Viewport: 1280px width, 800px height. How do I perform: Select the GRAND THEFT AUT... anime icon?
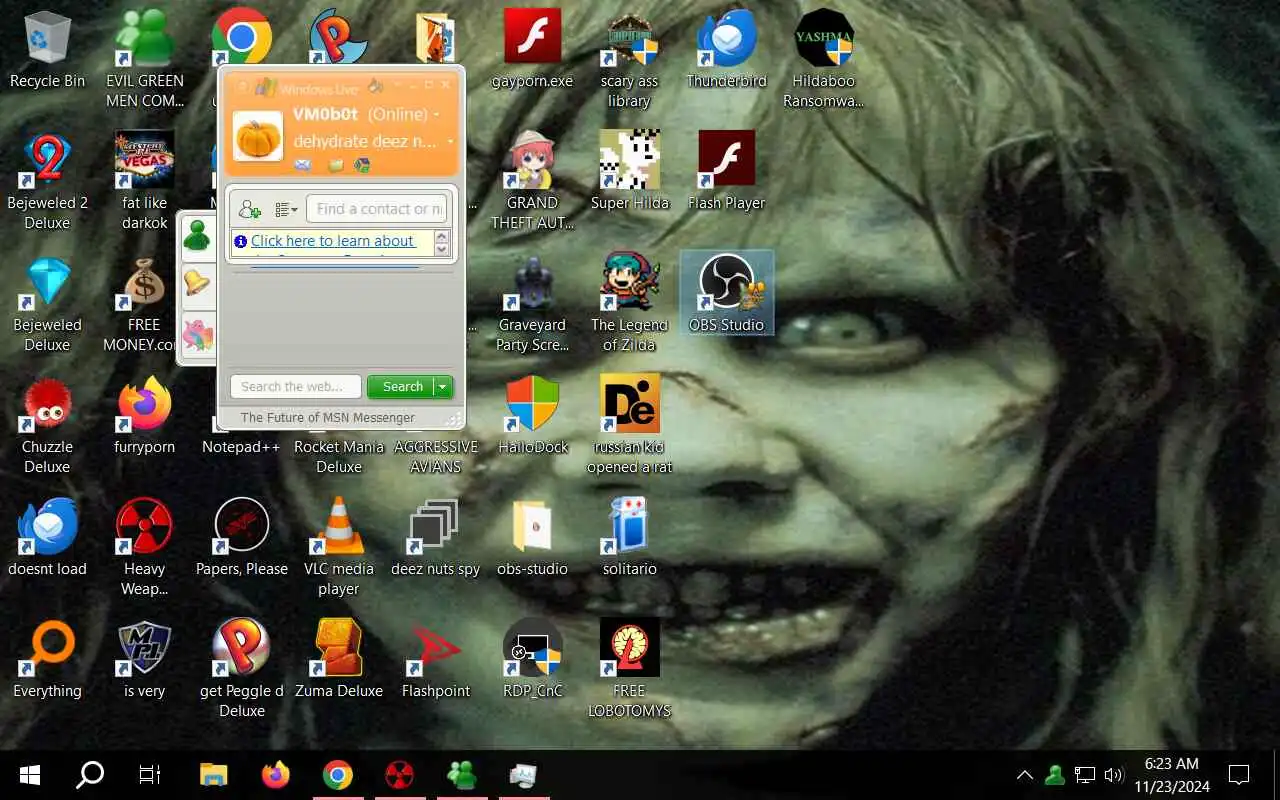533,182
